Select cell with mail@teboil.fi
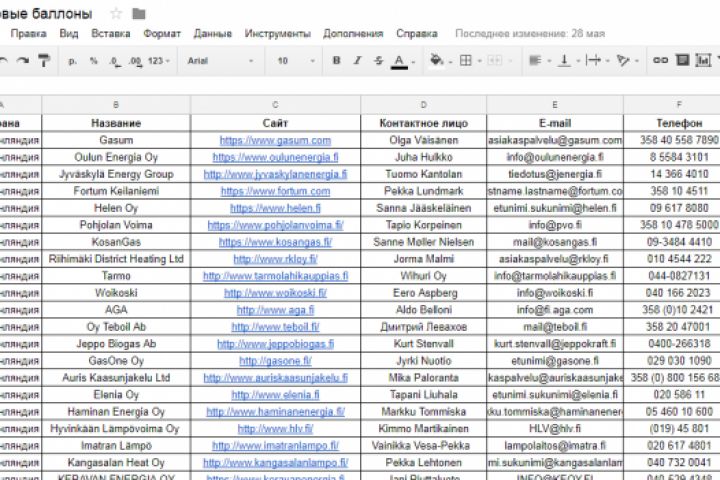Viewport: 720px width, 480px height. click(555, 327)
